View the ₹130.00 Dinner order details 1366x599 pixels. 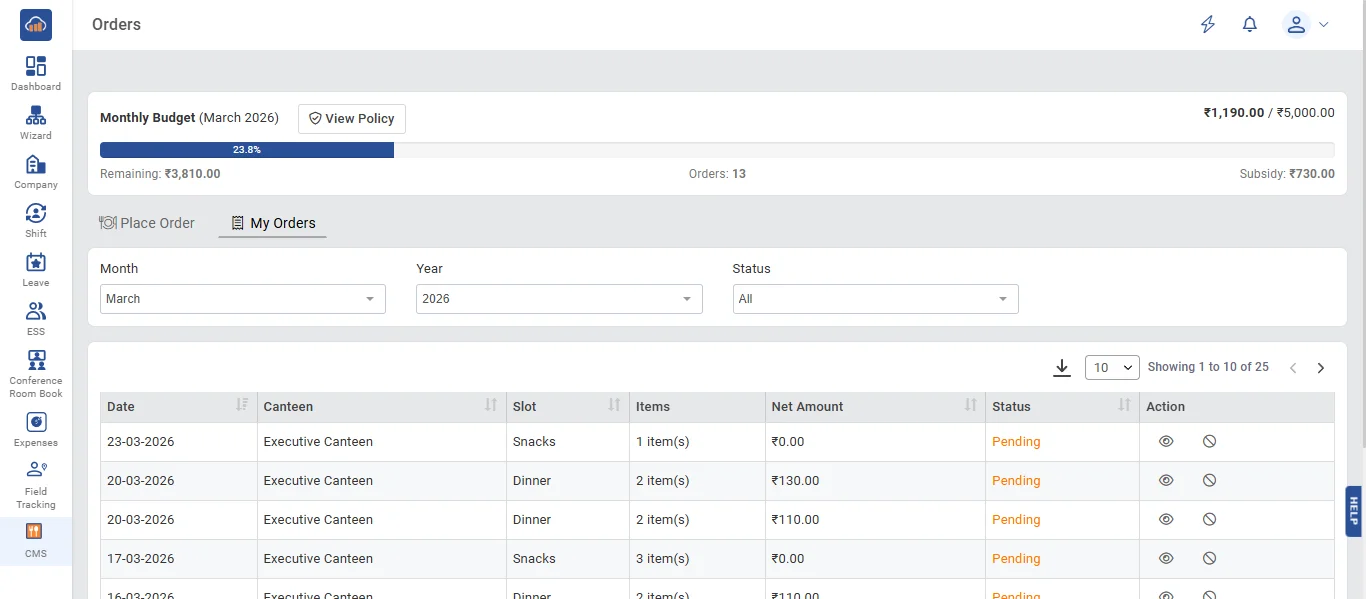(1166, 481)
